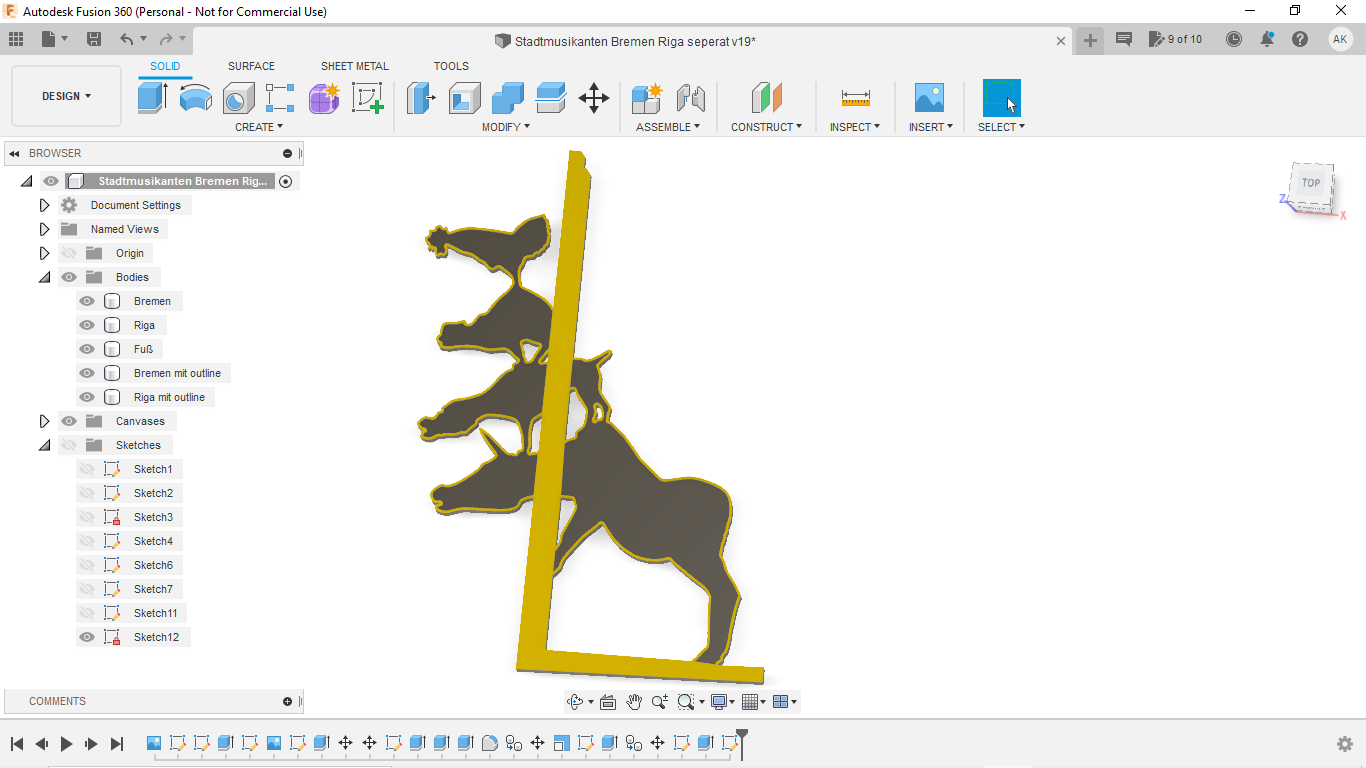
Task: Open the CREATE dropdown menu
Action: [259, 127]
